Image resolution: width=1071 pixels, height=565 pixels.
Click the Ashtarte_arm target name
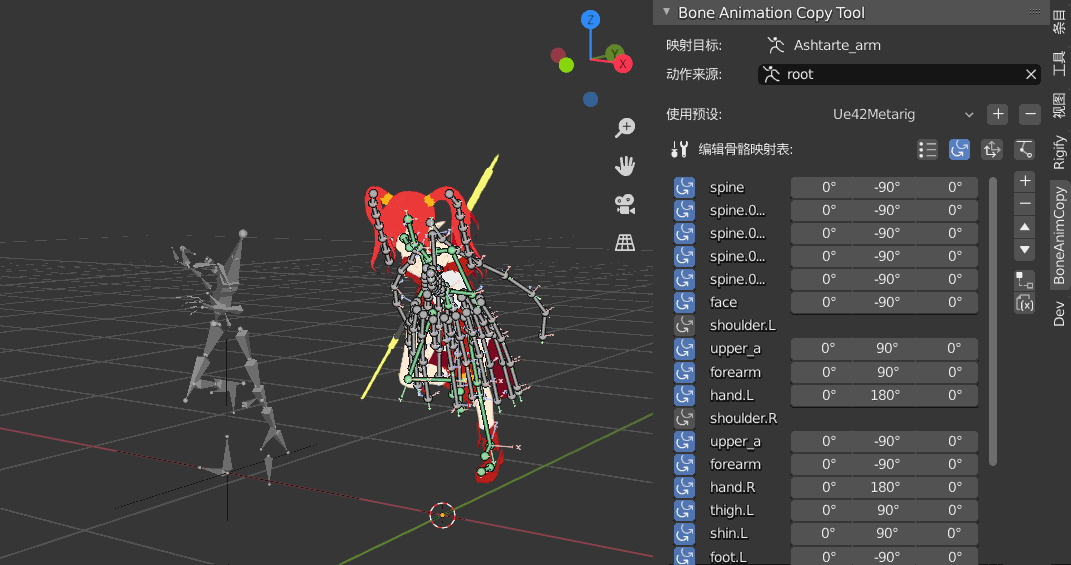click(837, 46)
